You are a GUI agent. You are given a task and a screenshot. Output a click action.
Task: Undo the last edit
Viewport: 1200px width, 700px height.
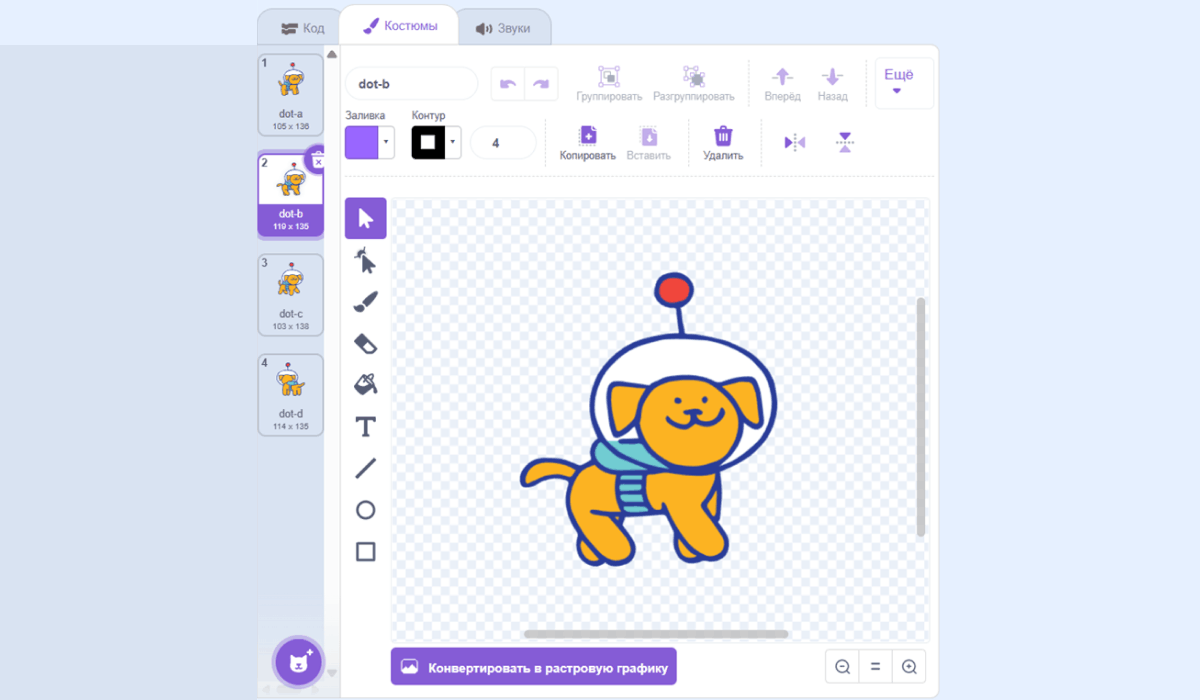[507, 84]
